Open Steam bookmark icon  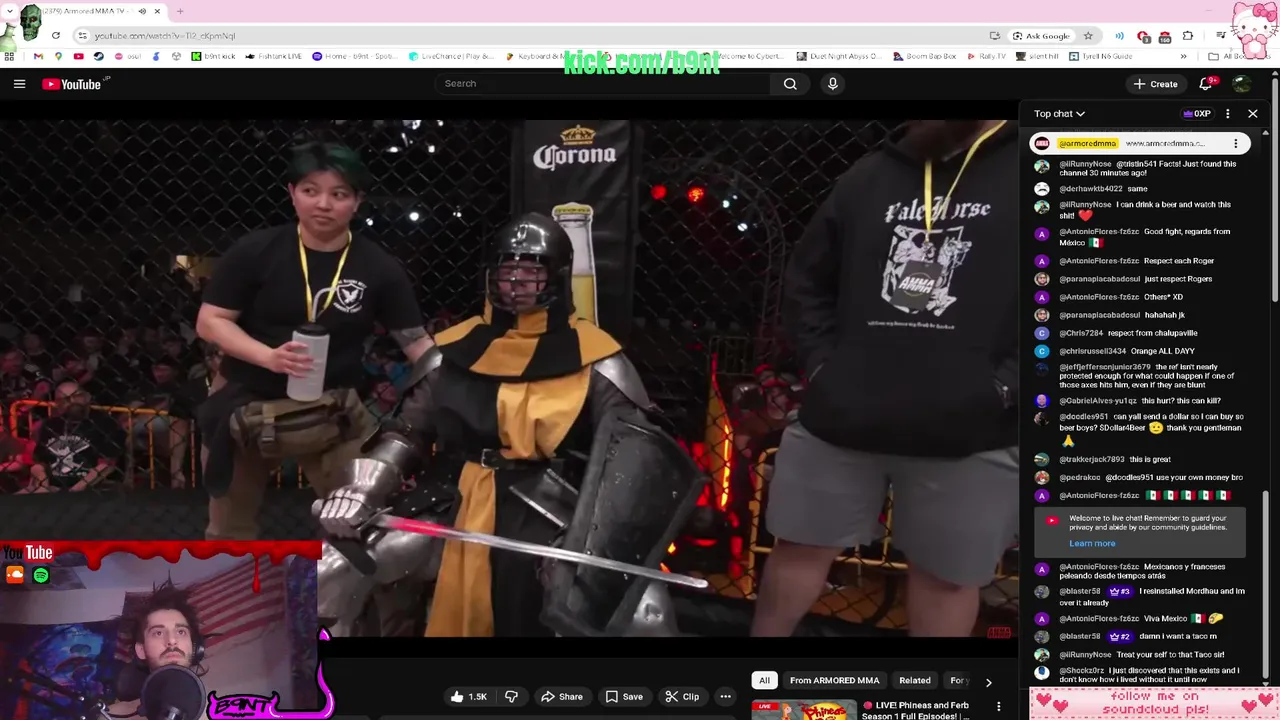click(98, 56)
